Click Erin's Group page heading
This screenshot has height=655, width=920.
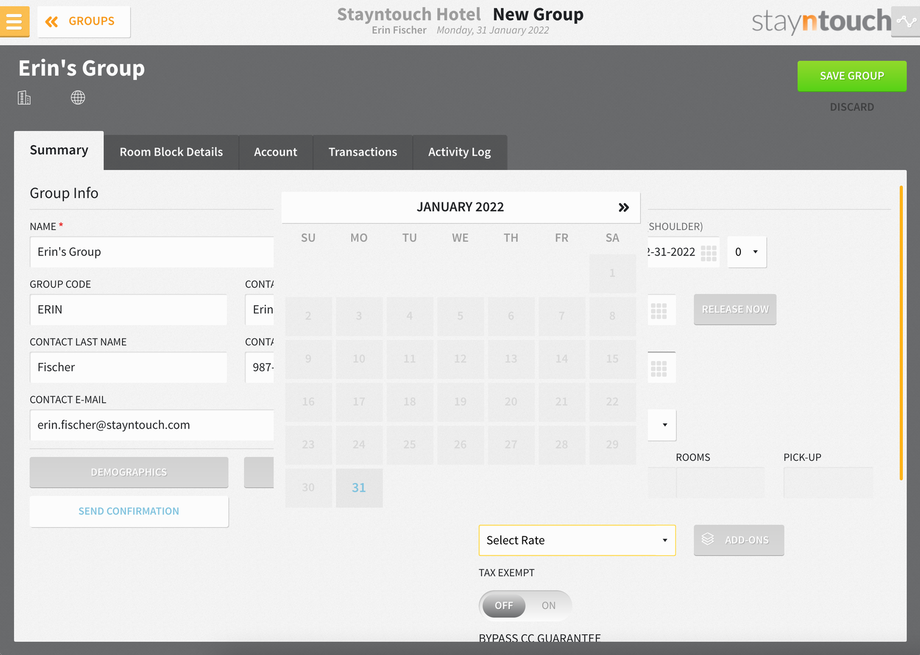82,68
